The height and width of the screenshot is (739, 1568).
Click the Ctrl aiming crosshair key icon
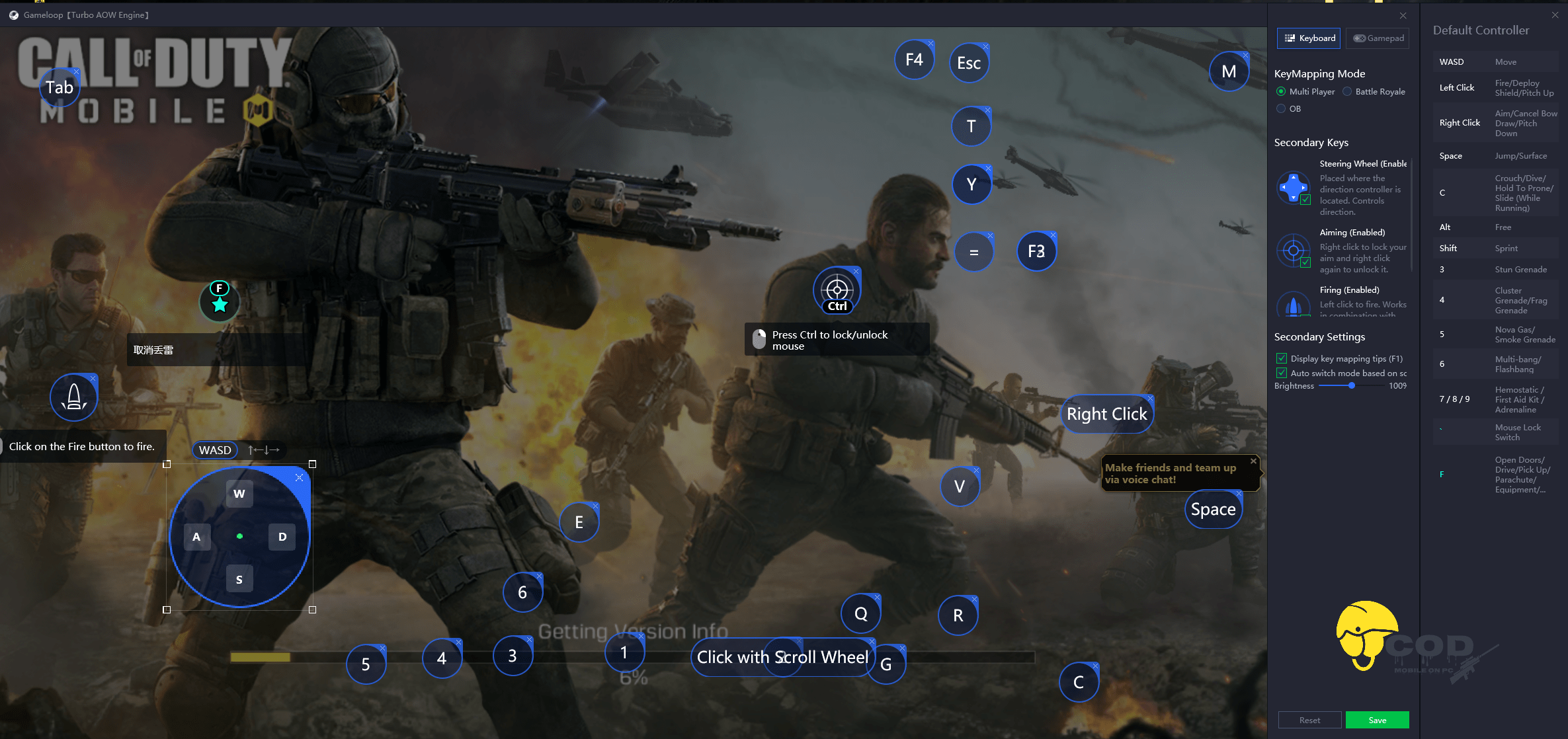tap(837, 290)
